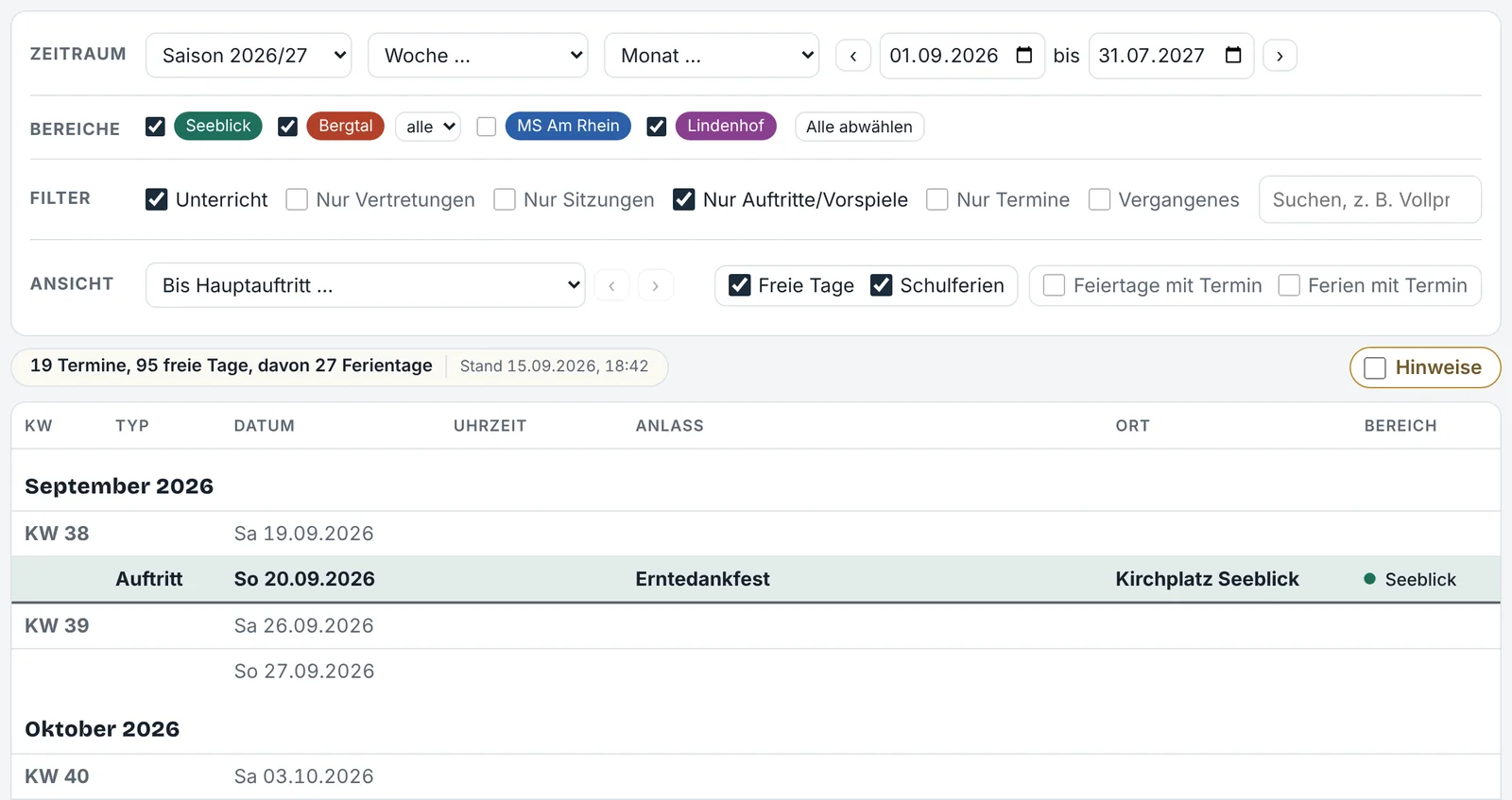The height and width of the screenshot is (800, 1512).
Task: Enable Feiertage mit Termin
Action: coord(1054,285)
